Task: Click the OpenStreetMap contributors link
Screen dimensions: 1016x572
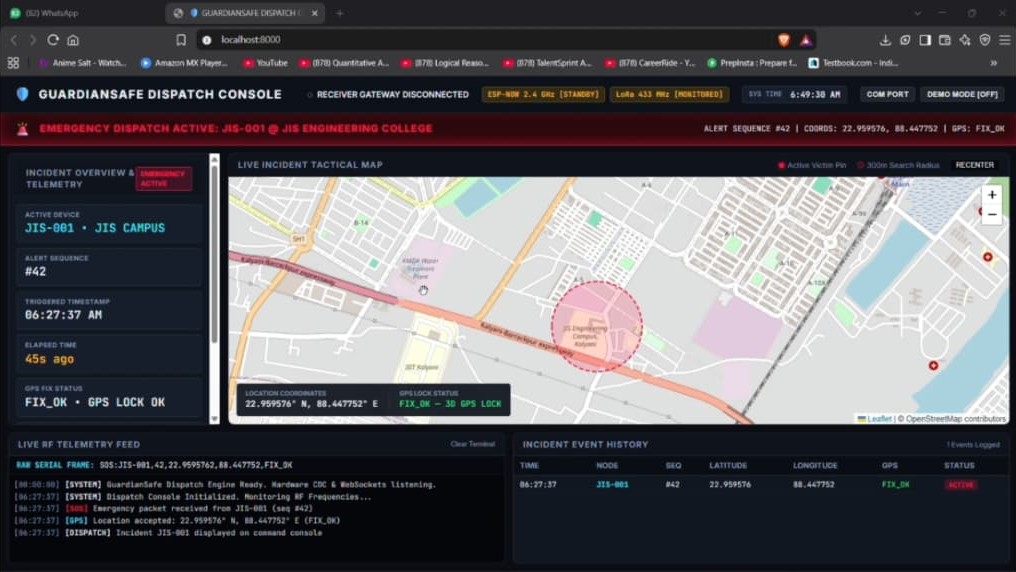Action: 956,419
